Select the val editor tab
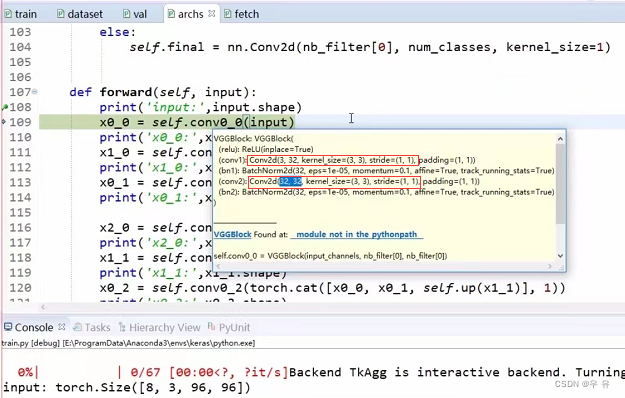This screenshot has width=625, height=398. 135,14
